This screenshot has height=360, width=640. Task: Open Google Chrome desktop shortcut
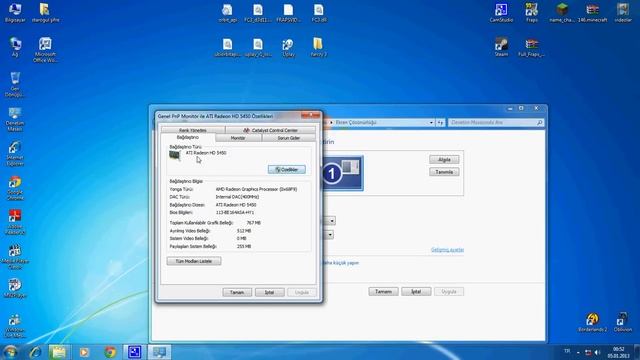click(x=15, y=188)
